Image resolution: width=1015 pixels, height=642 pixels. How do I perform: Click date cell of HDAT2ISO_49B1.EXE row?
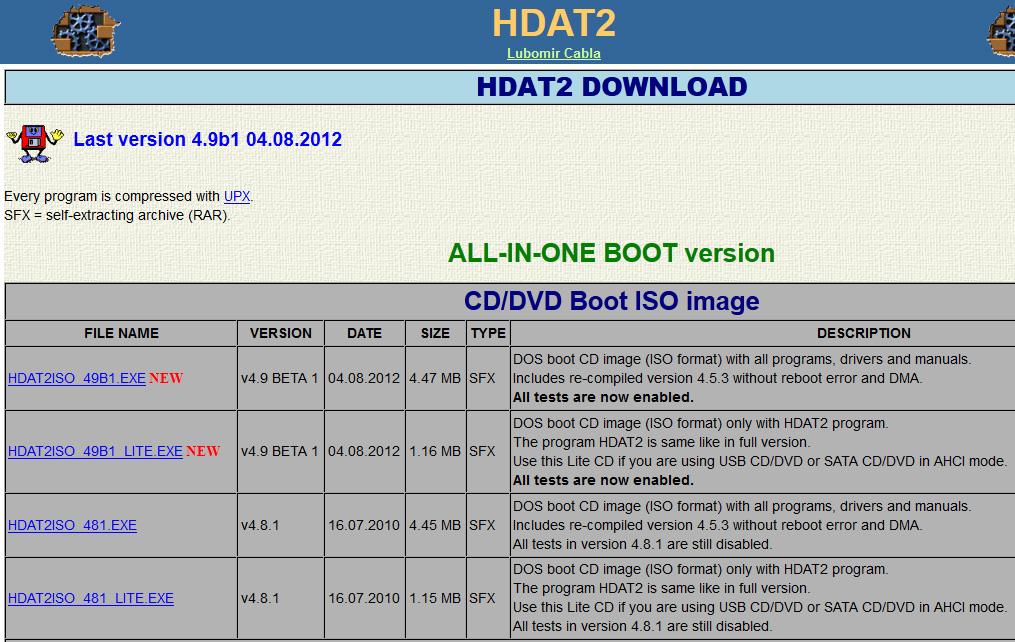[364, 378]
